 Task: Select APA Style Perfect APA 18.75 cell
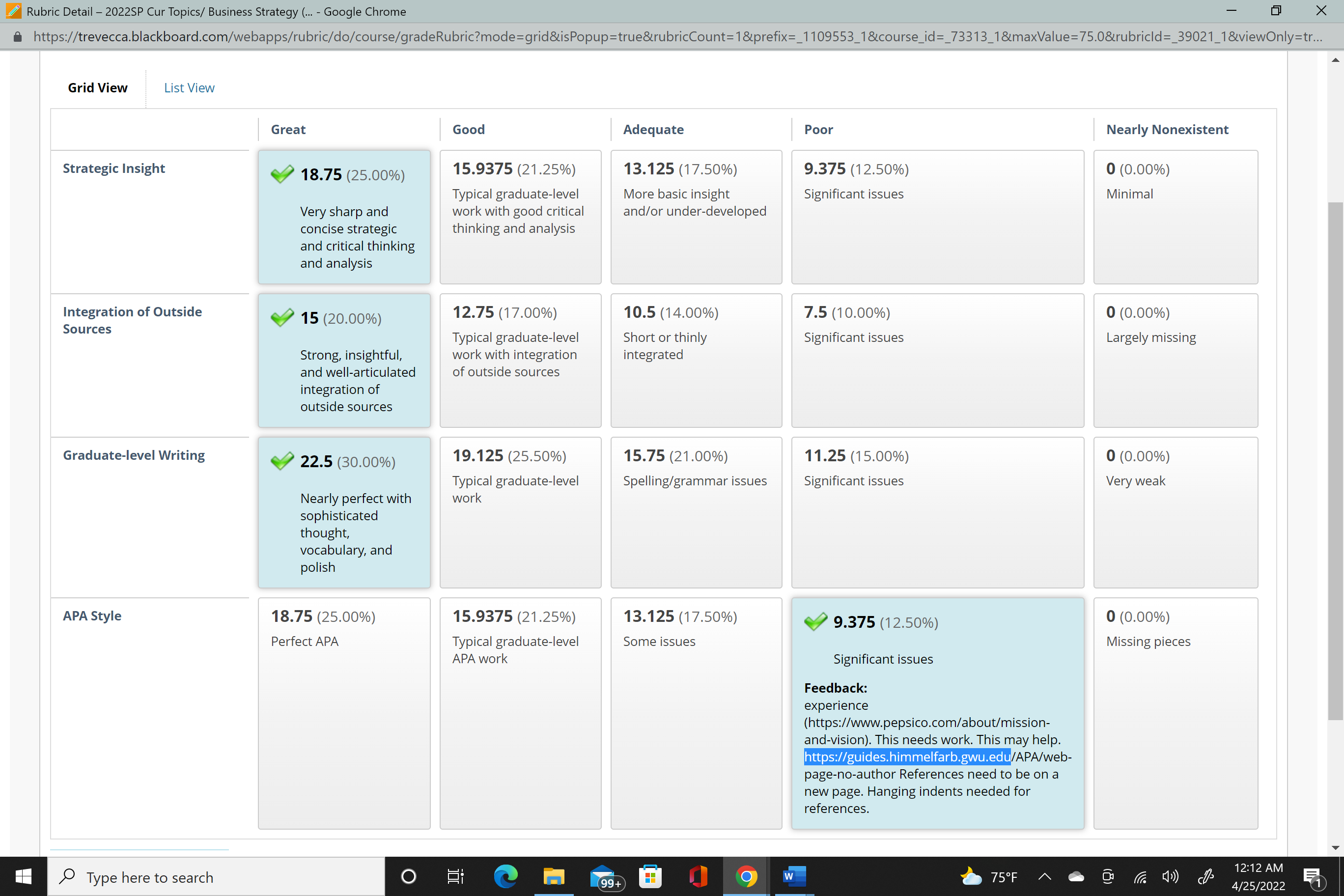pyautogui.click(x=344, y=713)
